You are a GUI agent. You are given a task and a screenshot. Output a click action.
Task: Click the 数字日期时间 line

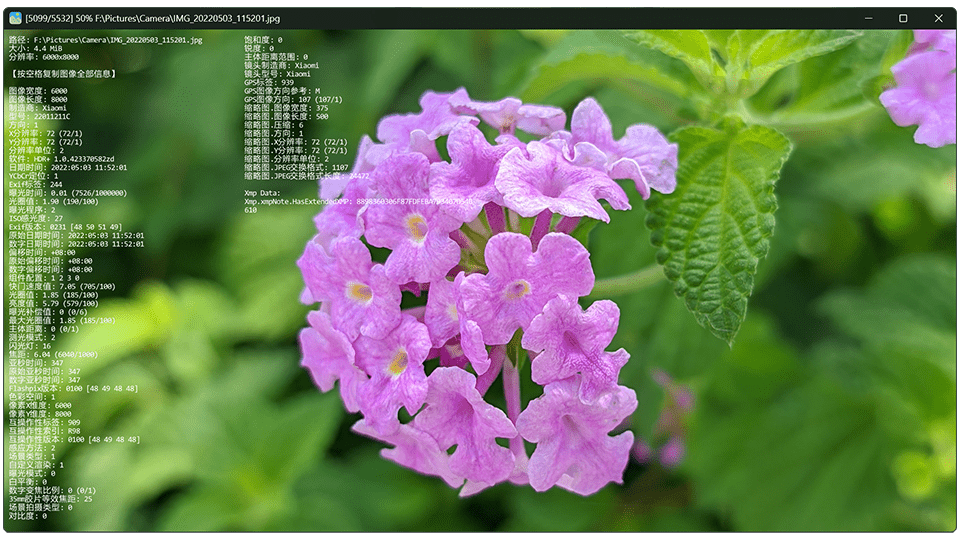coord(77,244)
